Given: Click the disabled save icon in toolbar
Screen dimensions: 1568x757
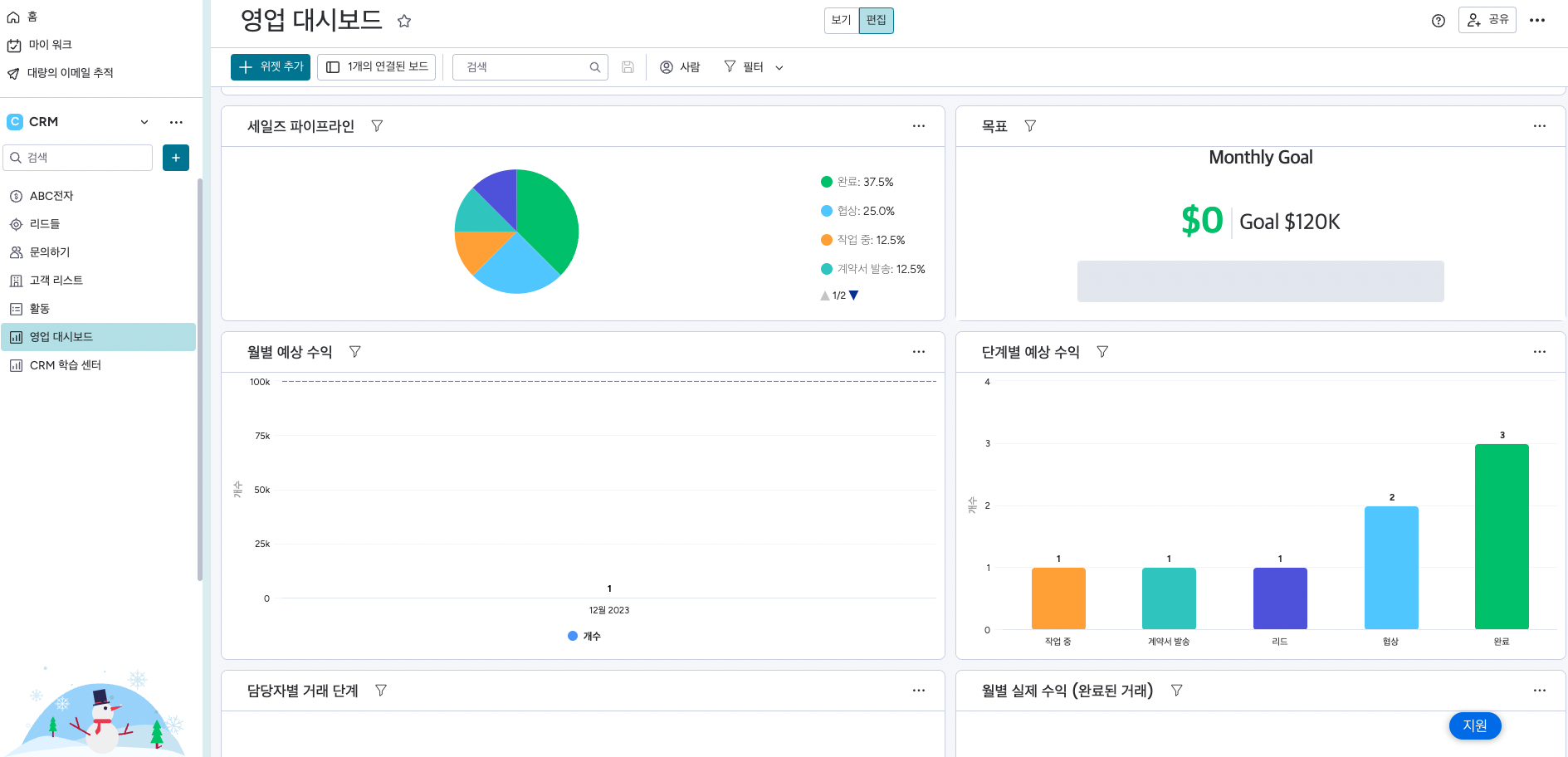Looking at the screenshot, I should (x=628, y=67).
